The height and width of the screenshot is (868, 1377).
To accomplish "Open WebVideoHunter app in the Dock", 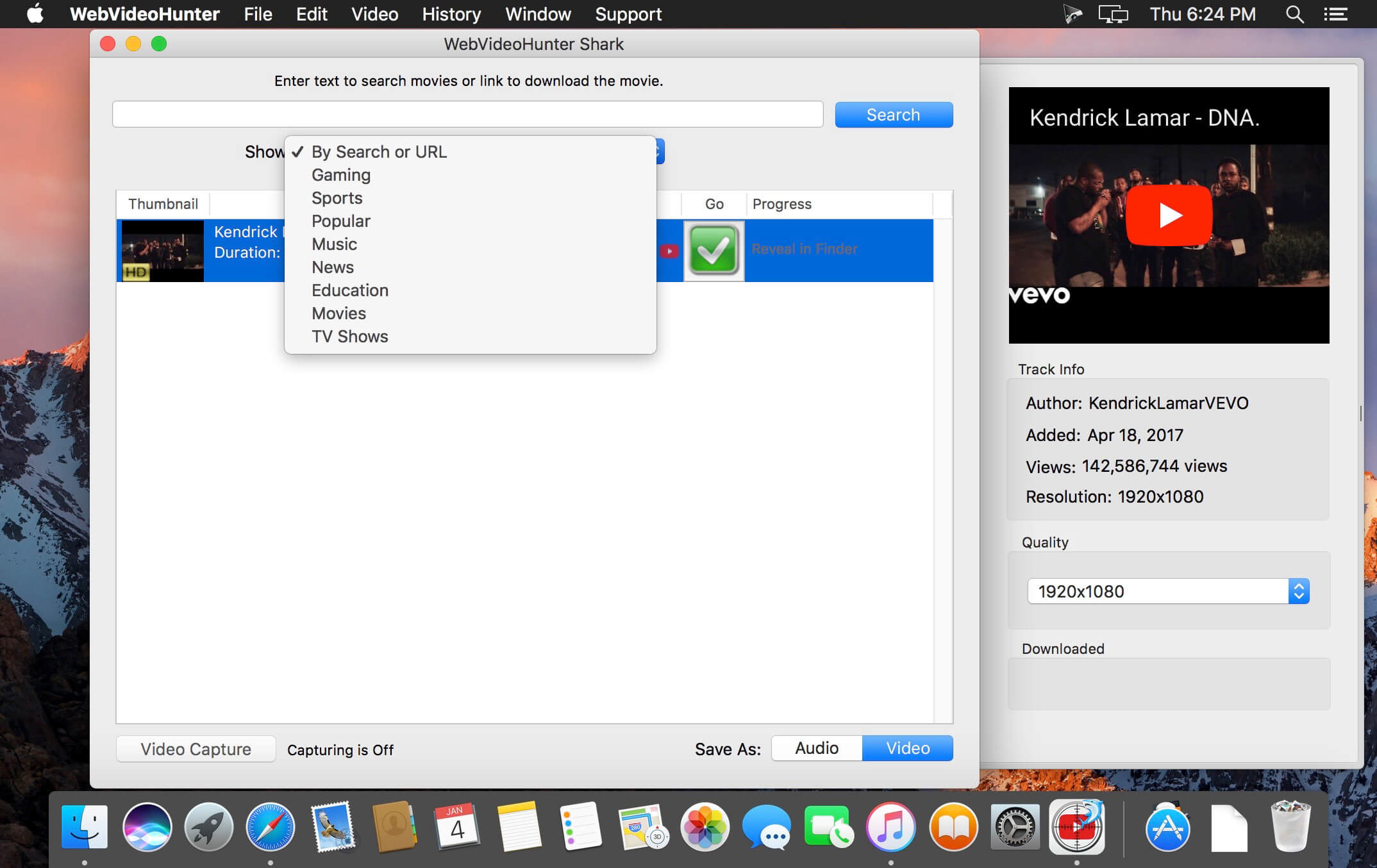I will [x=1076, y=827].
